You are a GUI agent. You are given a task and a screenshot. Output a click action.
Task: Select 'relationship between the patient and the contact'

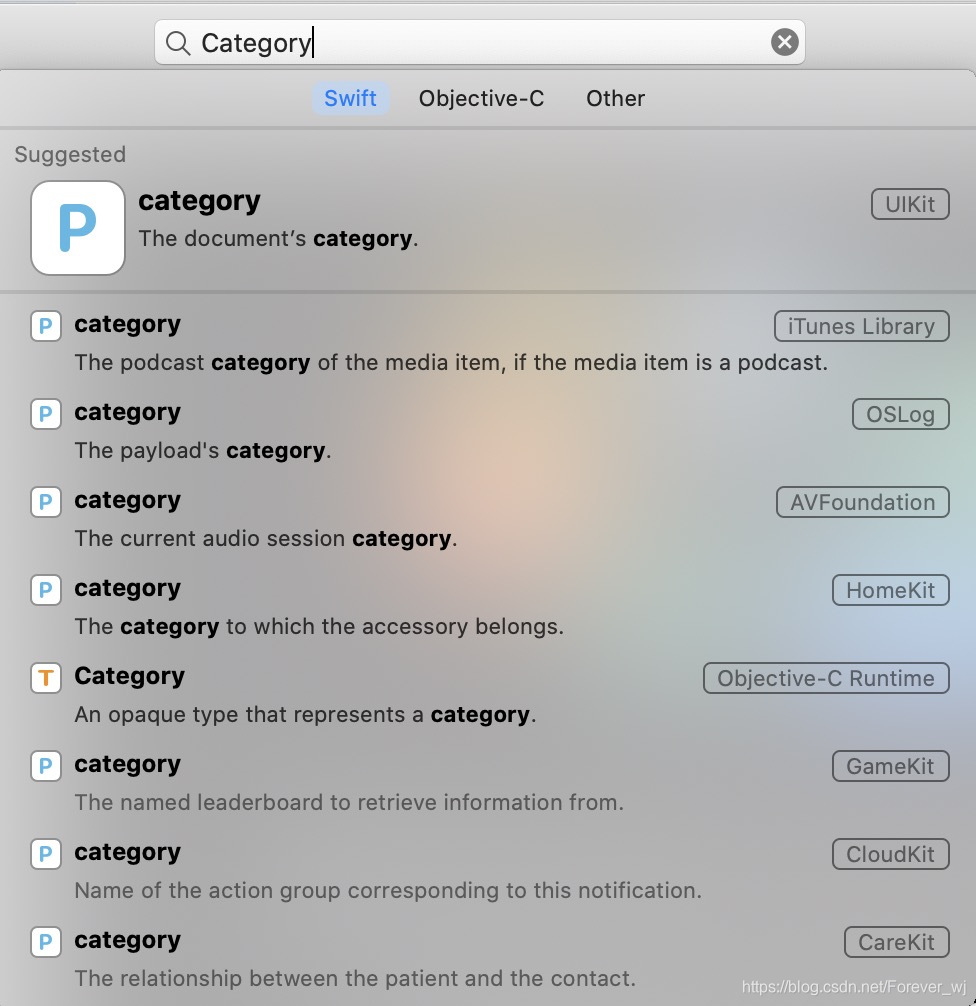pyautogui.click(x=355, y=978)
